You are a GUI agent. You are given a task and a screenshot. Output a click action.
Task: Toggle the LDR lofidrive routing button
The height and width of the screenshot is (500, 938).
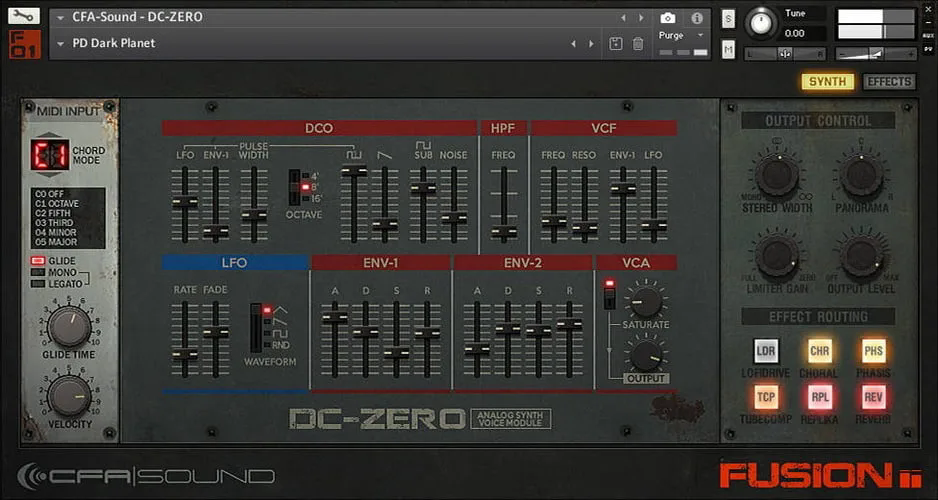coord(766,351)
